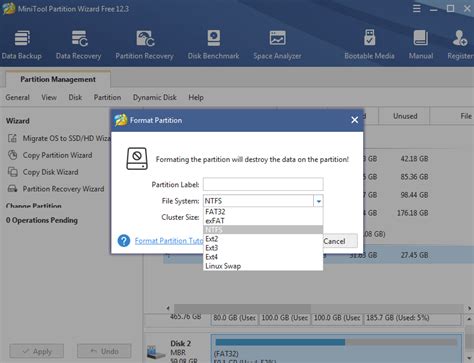Click the File column header
The width and height of the screenshot is (474, 363).
pos(466,116)
